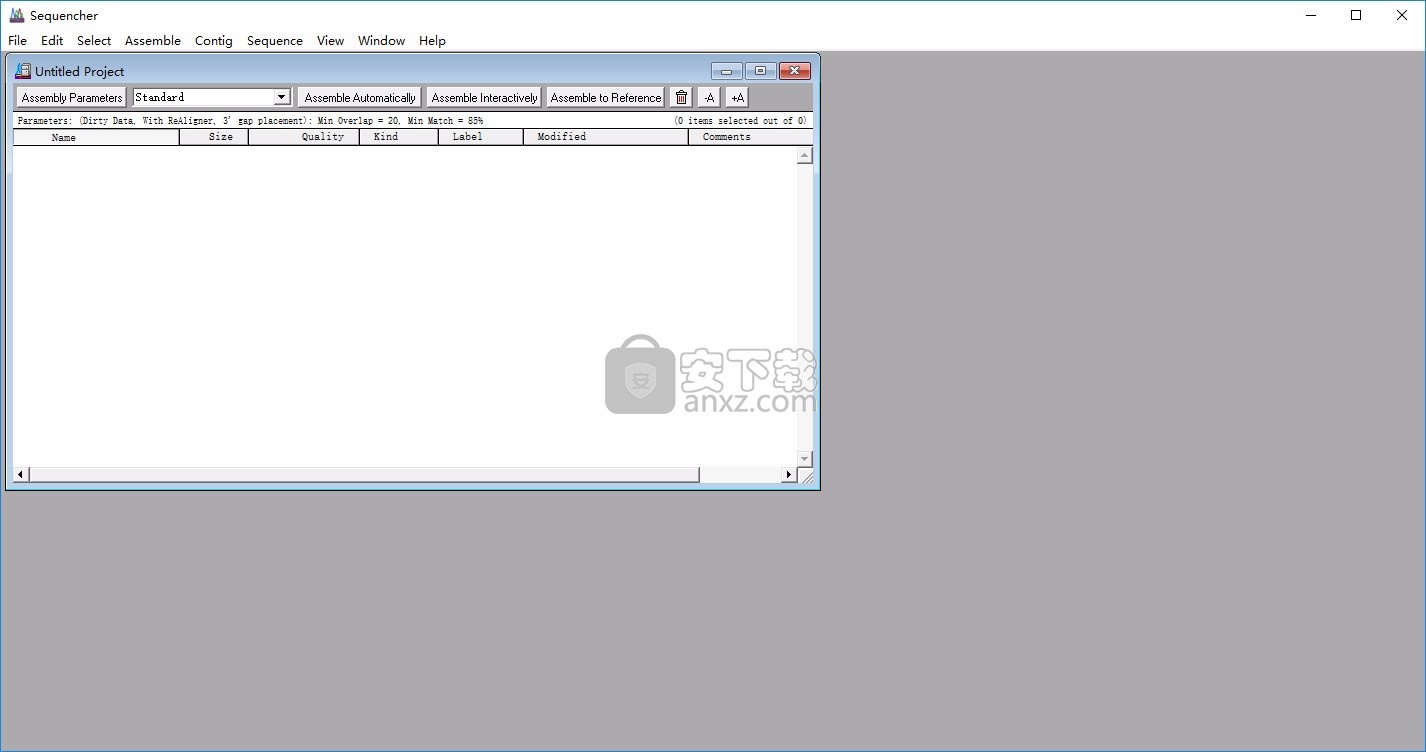Click the horizontal scrollbar thumb
This screenshot has height=752, width=1426.
click(364, 474)
